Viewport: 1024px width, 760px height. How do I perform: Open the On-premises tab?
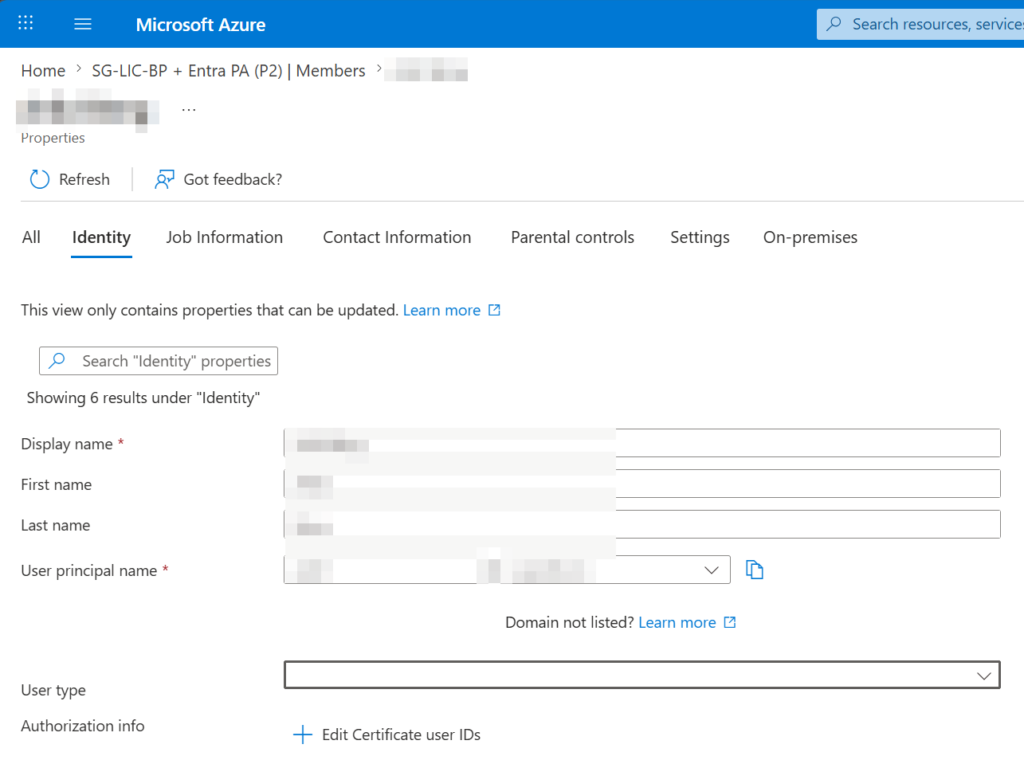(810, 237)
